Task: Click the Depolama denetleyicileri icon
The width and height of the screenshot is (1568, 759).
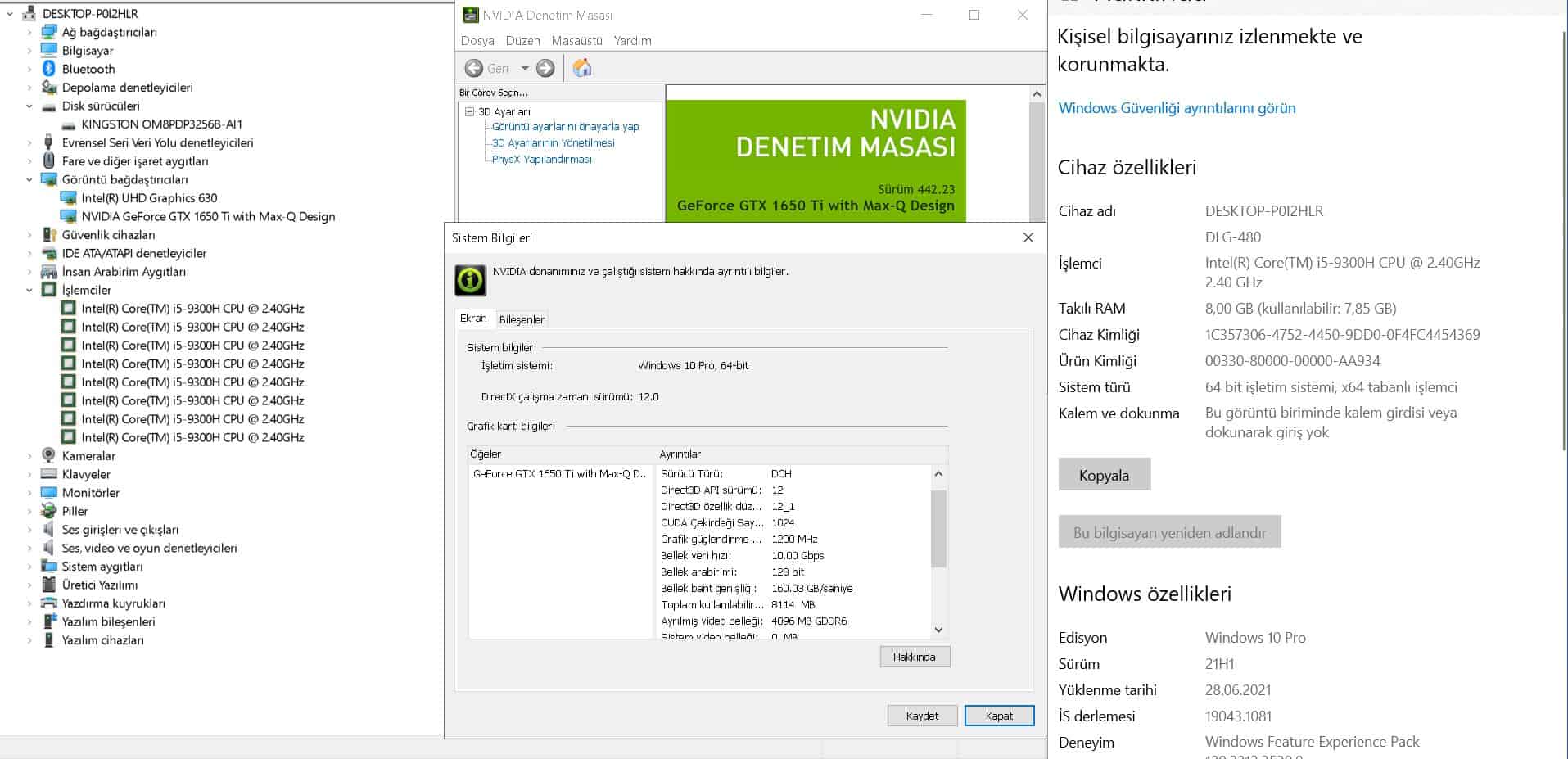Action: pyautogui.click(x=49, y=87)
